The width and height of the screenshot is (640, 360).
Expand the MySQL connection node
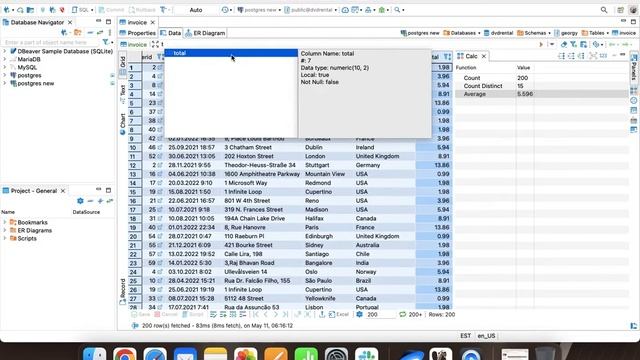click(x=5, y=67)
